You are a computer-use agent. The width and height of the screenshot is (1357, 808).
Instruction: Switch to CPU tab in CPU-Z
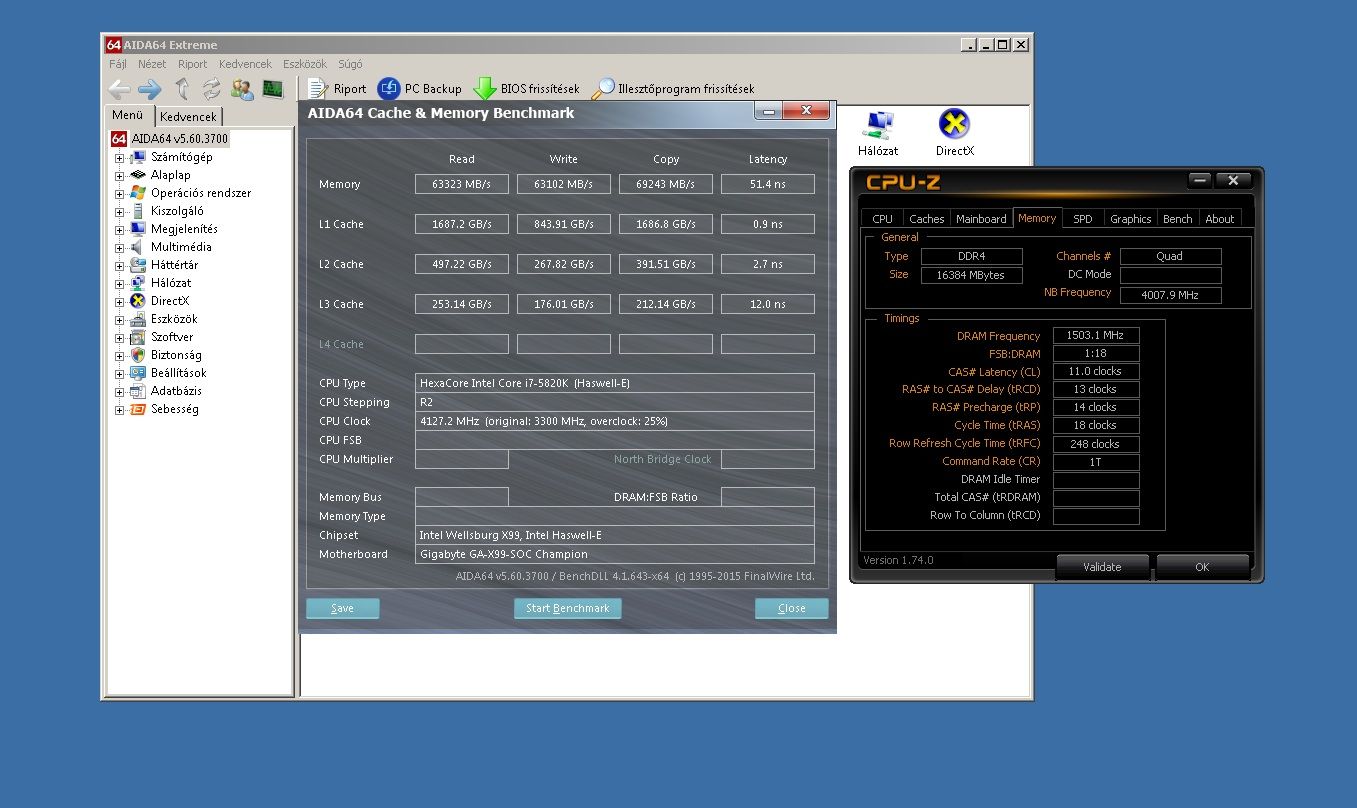point(882,218)
